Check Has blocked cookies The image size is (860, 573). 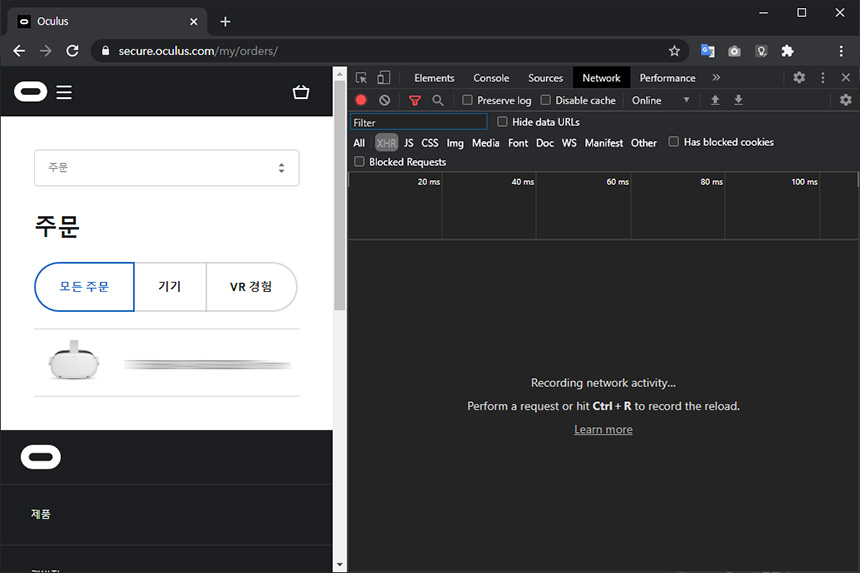674,141
